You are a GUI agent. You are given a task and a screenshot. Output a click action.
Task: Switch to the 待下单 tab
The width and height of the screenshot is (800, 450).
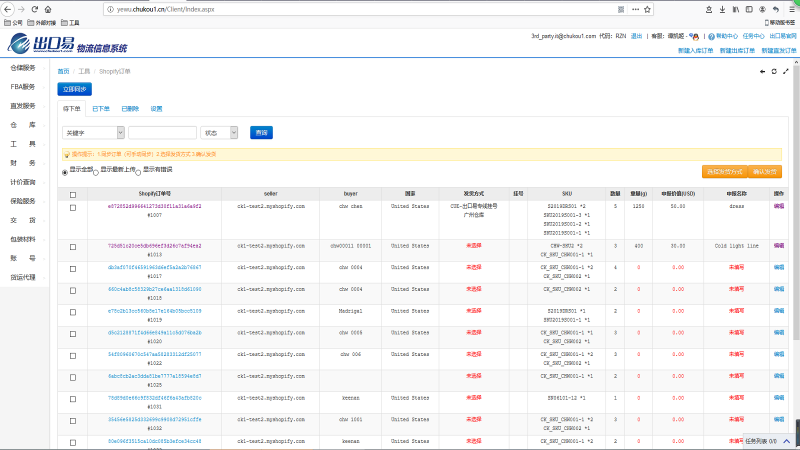71,109
